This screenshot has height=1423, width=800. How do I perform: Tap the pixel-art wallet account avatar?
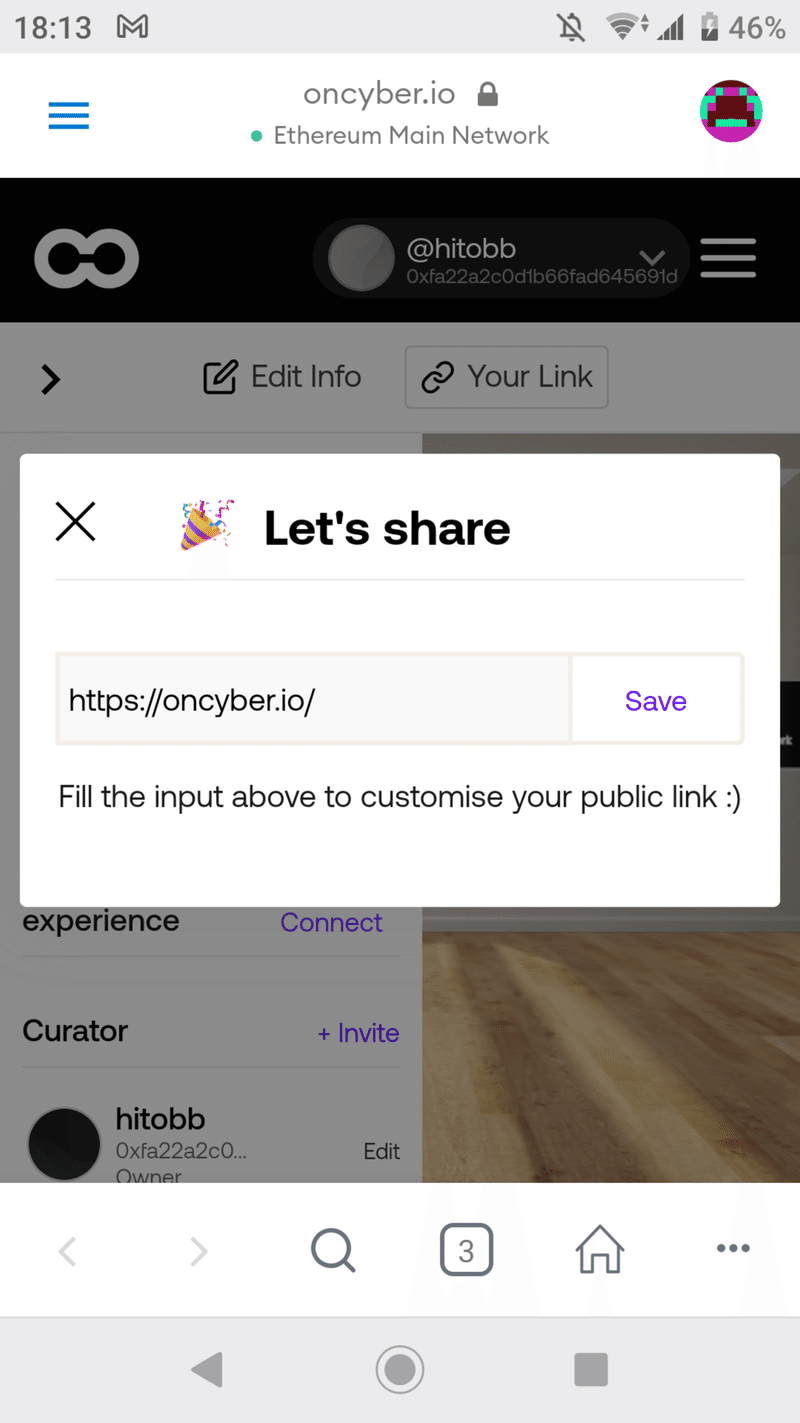(731, 111)
